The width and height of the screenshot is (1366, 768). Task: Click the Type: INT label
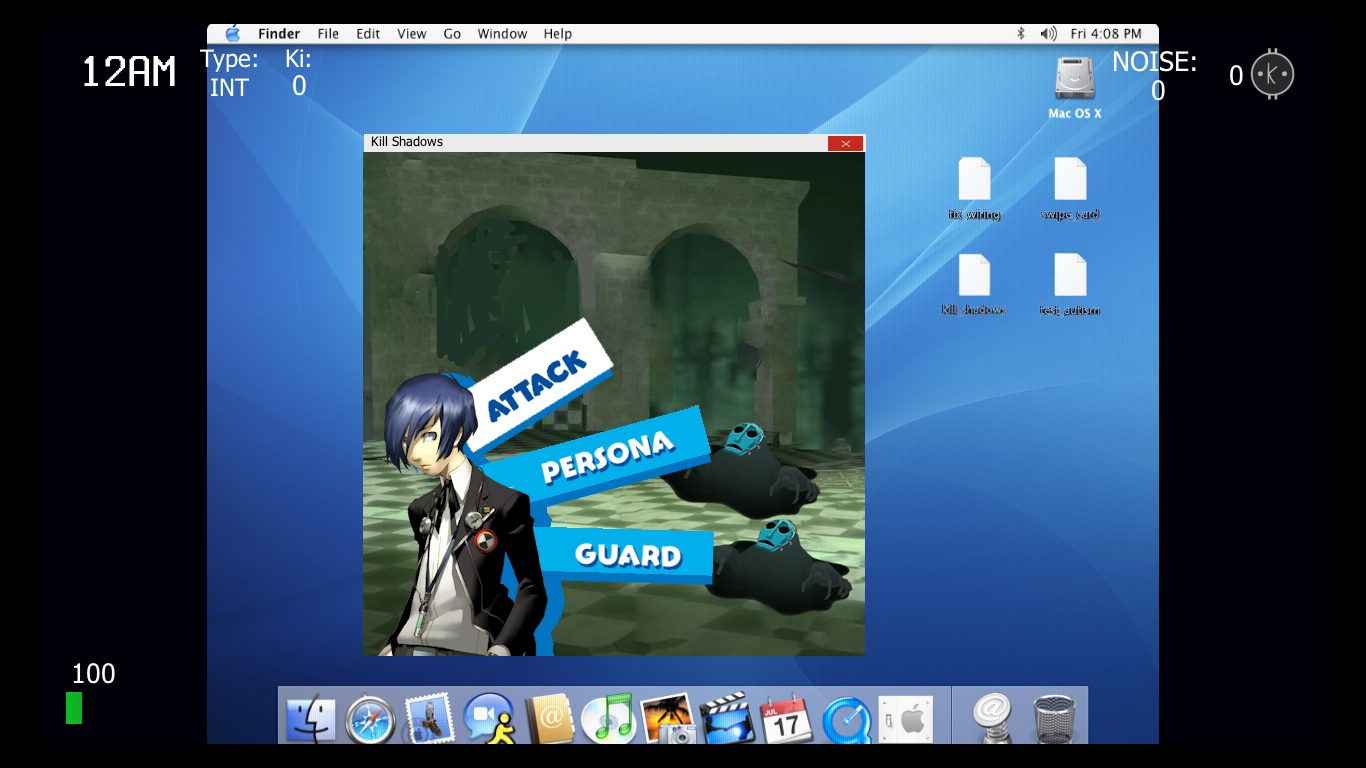pyautogui.click(x=229, y=74)
